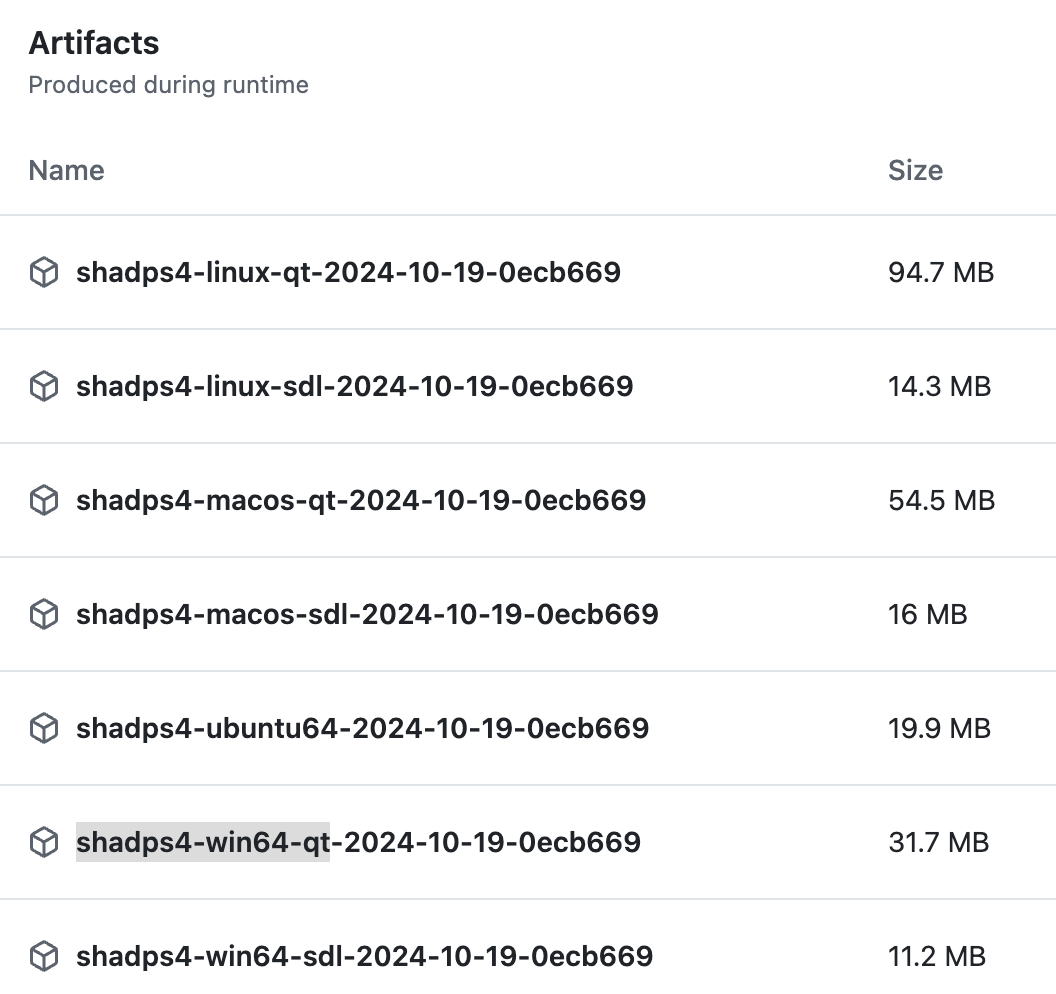Screen dimensions: 1056x994
Task: Click the package icon beside shadps4-macos-qt artifact
Action: [x=44, y=499]
